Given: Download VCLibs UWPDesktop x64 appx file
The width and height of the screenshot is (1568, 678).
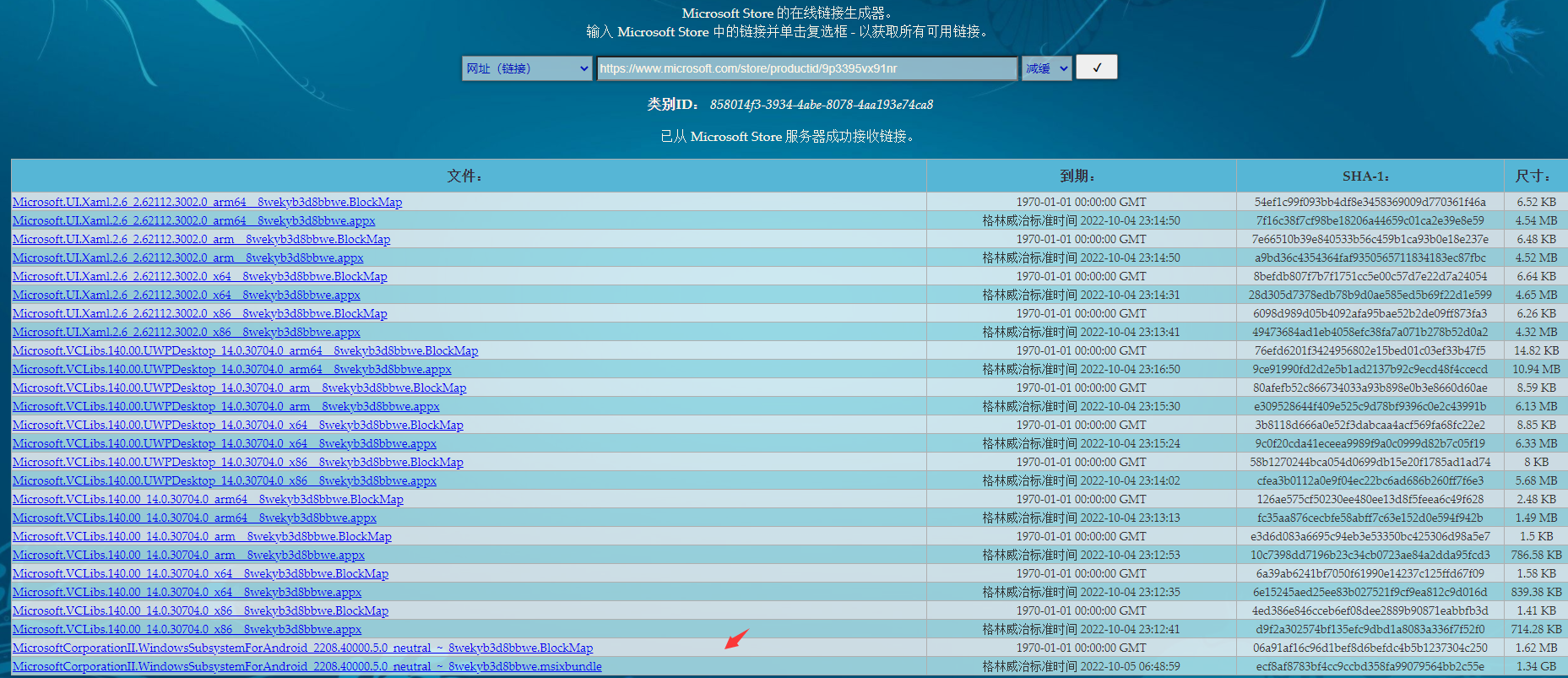Looking at the screenshot, I should 224,443.
